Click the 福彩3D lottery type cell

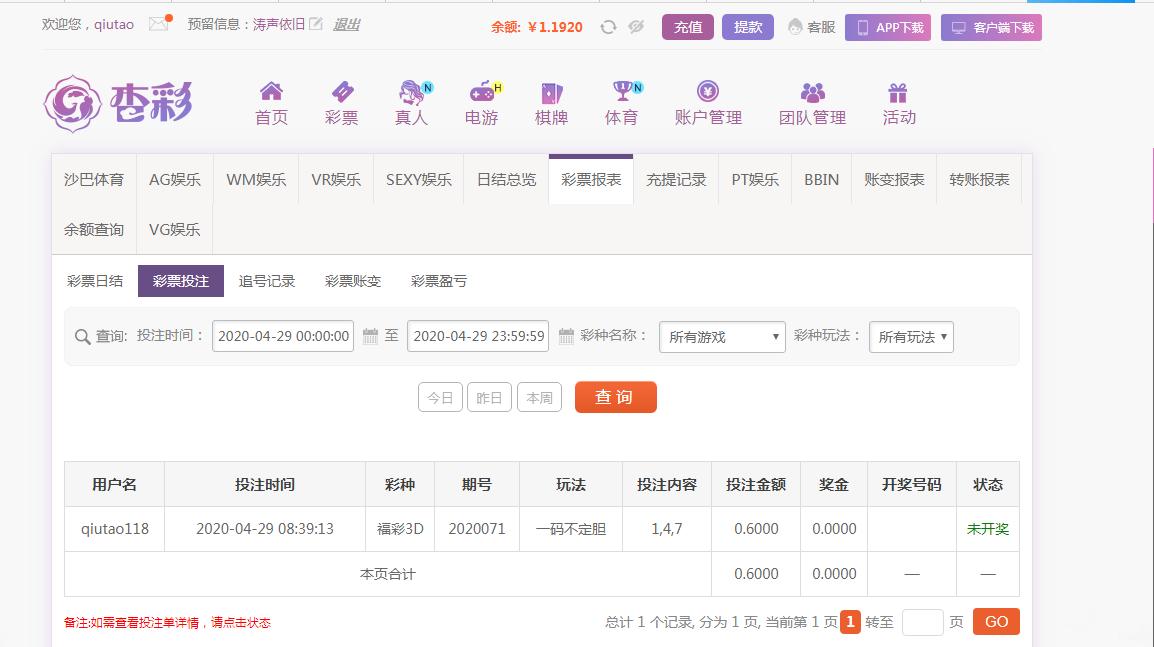click(400, 529)
